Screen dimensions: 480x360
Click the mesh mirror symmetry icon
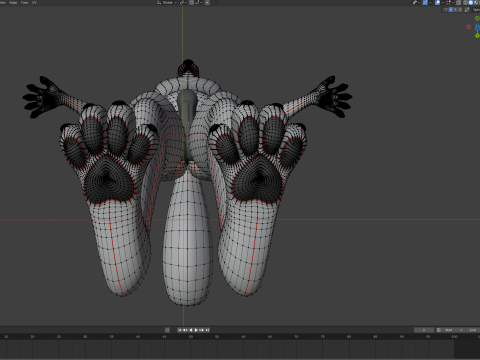445,10
